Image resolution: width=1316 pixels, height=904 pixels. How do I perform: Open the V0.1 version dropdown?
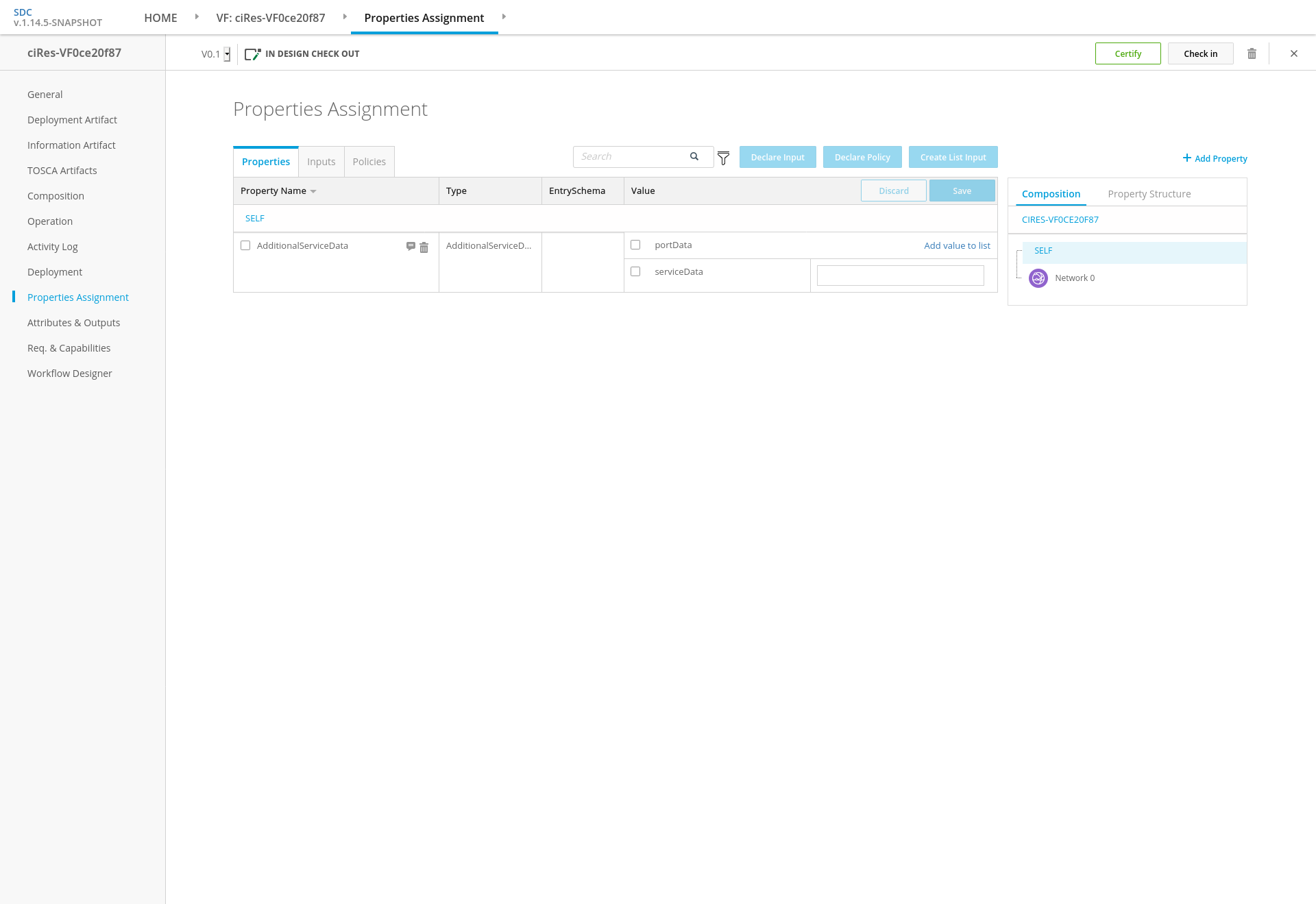coord(227,54)
